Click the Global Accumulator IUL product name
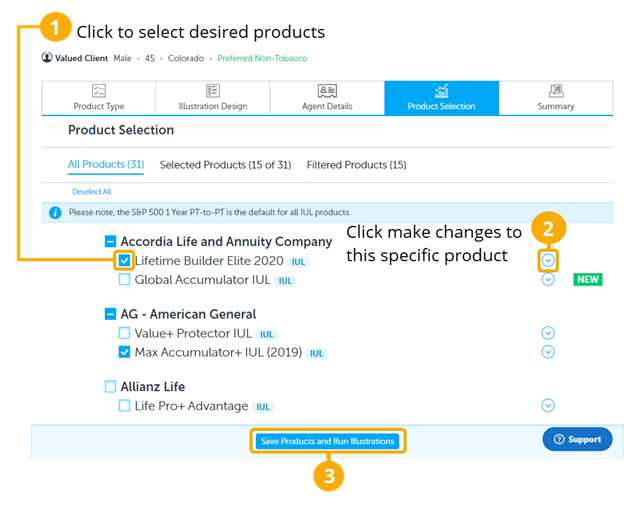This screenshot has width=624, height=506. click(203, 279)
